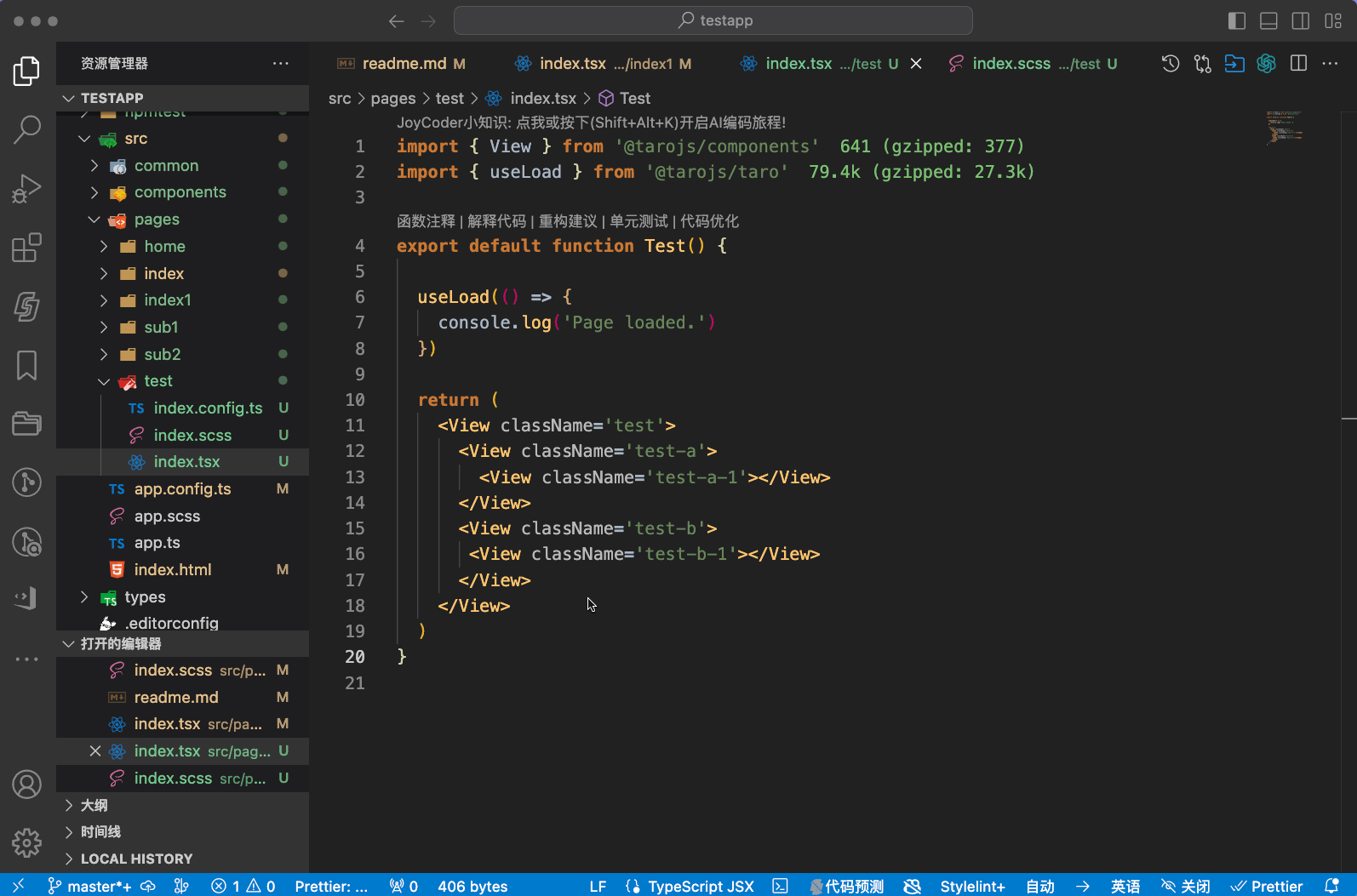
Task: Collapse the test folder
Action: click(182, 380)
